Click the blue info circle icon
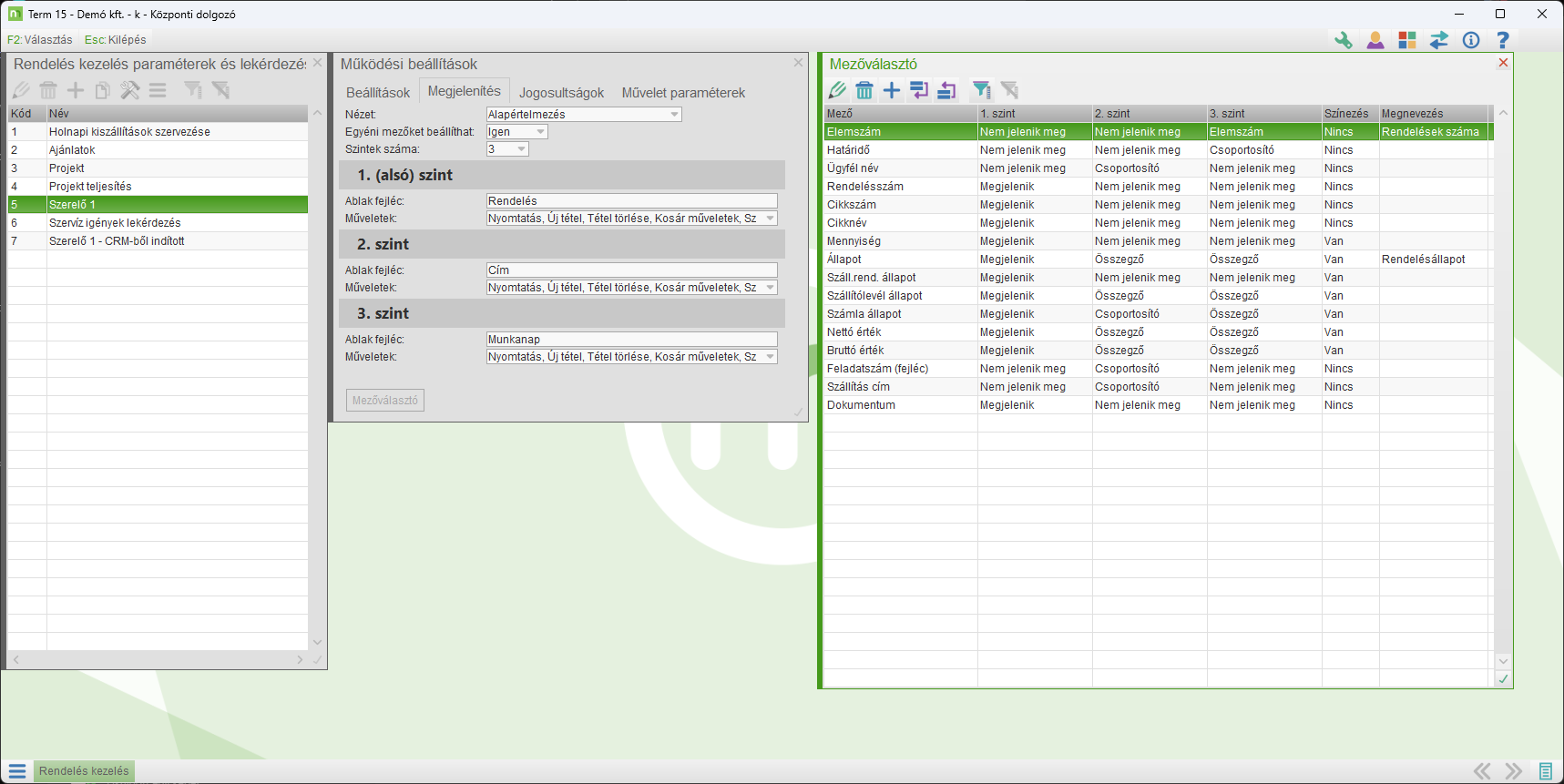The width and height of the screenshot is (1564, 784). click(1471, 40)
